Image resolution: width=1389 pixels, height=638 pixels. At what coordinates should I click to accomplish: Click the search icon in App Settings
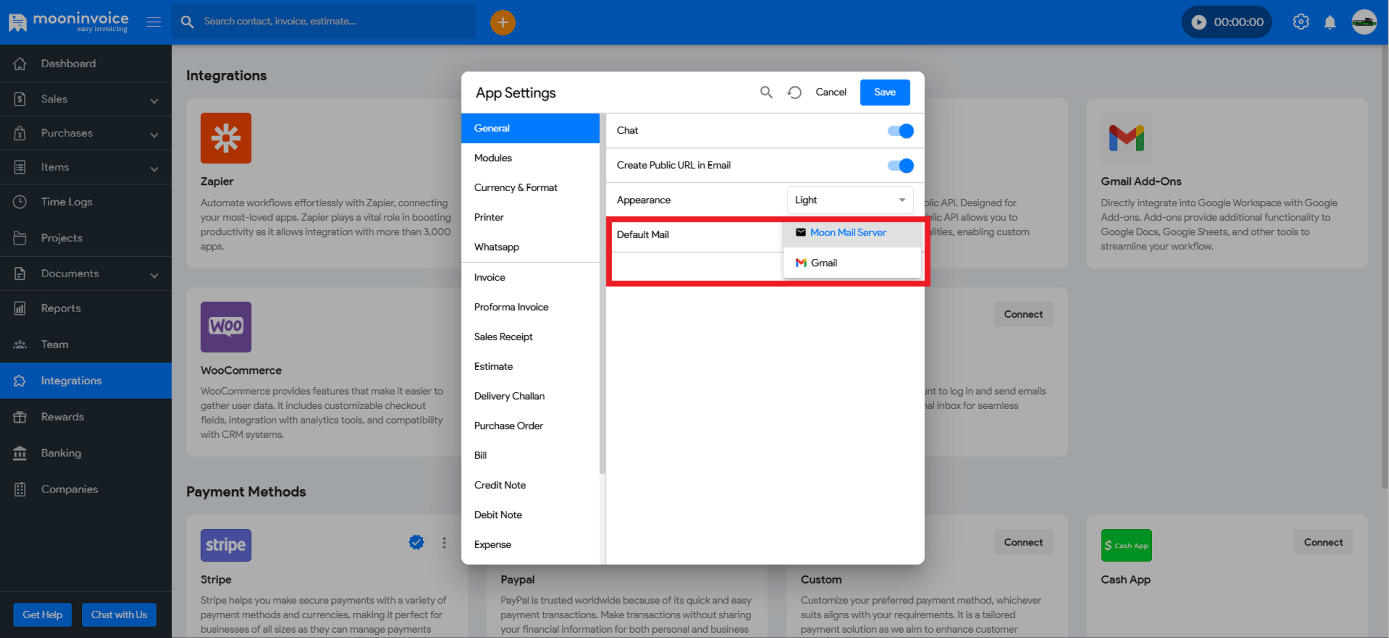pyautogui.click(x=766, y=92)
